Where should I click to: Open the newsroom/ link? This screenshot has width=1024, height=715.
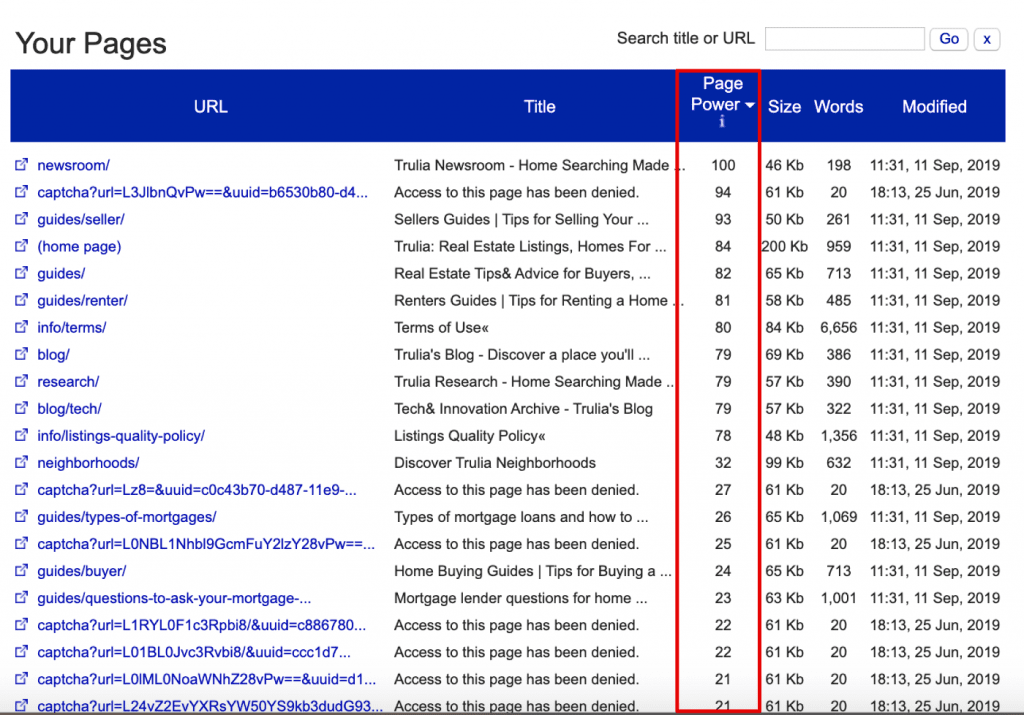pos(73,165)
